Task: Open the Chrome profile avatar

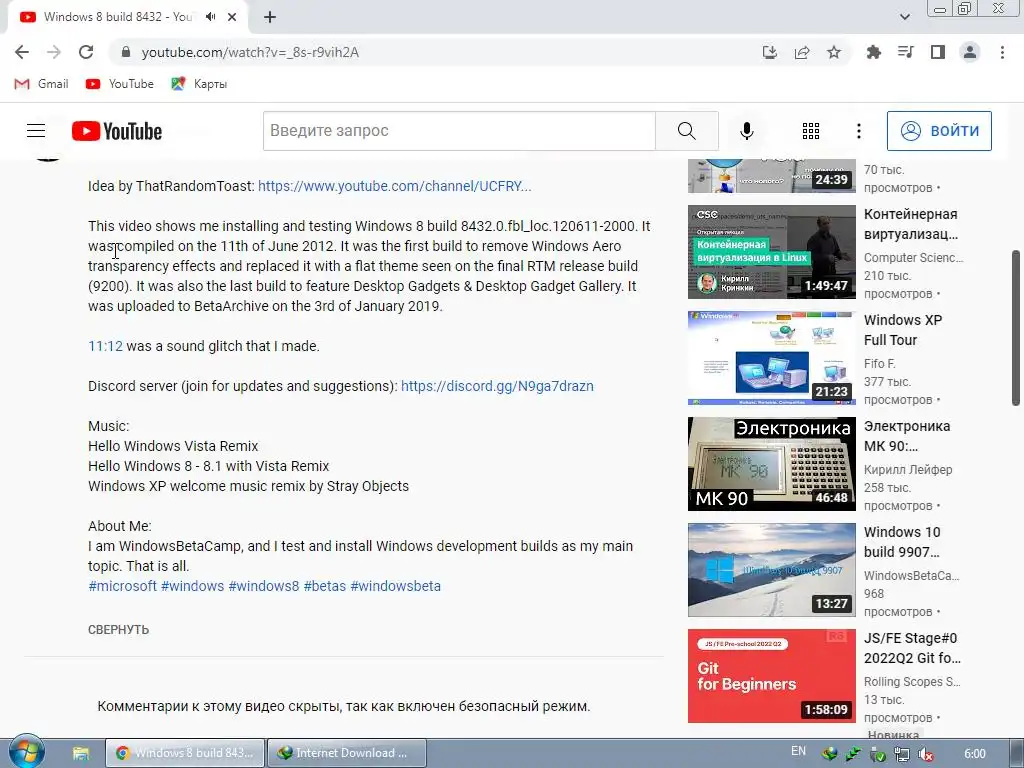Action: point(970,52)
